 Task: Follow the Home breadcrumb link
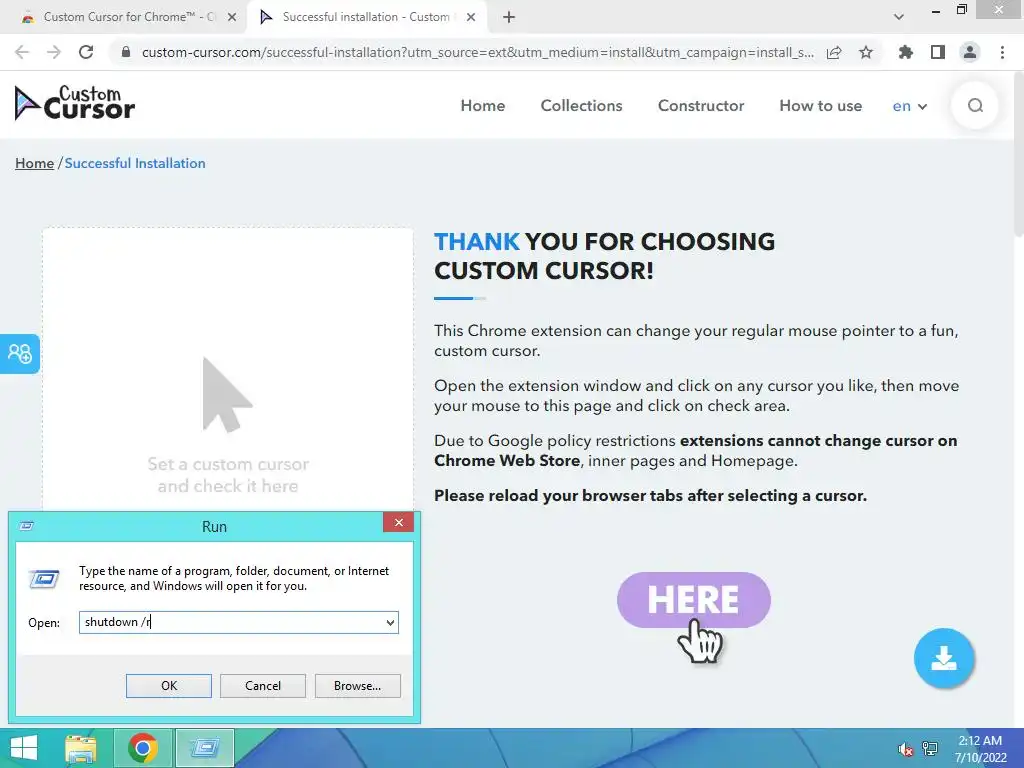tap(35, 163)
